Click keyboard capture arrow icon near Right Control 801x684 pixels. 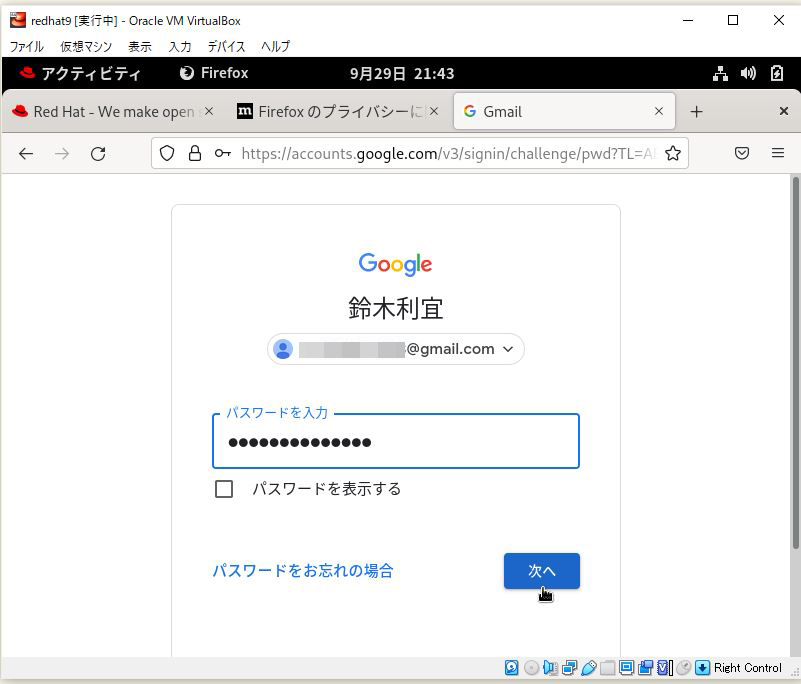click(703, 668)
